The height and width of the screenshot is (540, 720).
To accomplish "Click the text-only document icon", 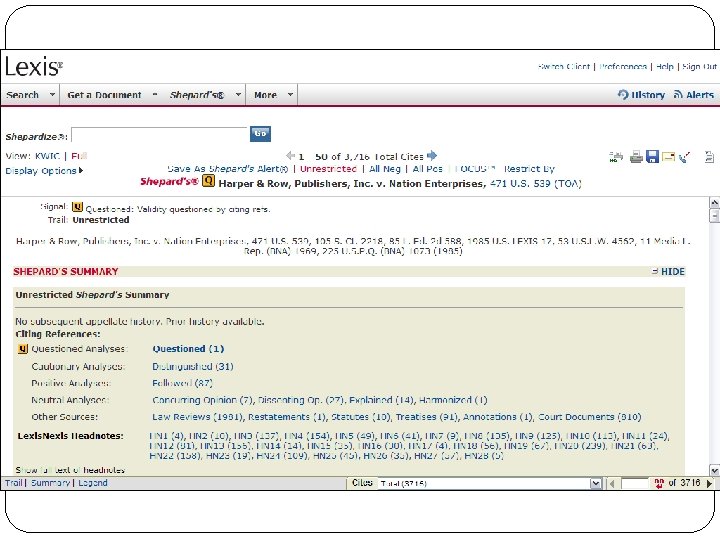I will point(709,157).
